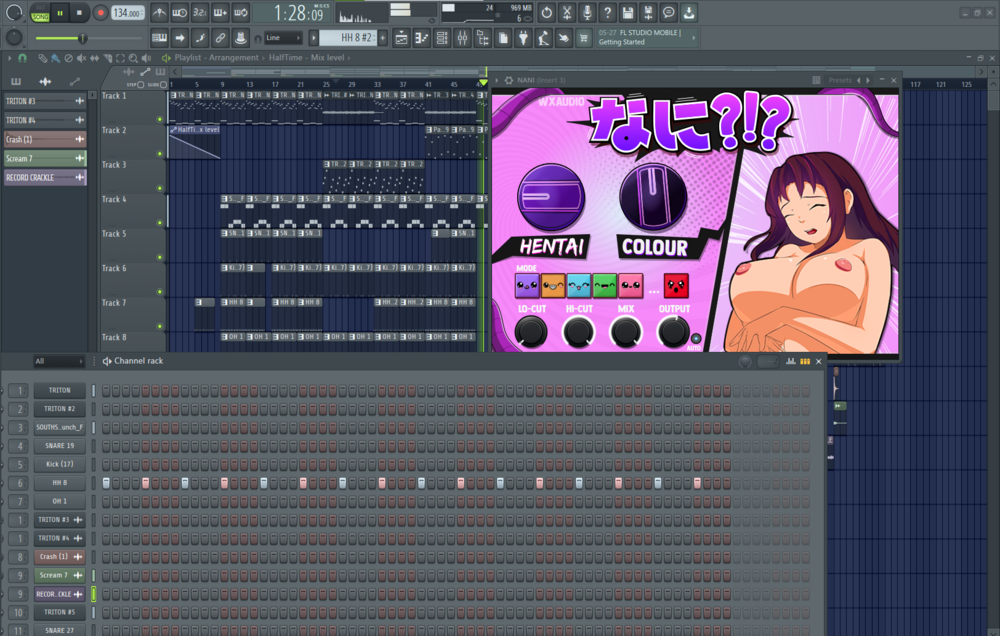Viewport: 1000px width, 636px height.
Task: Add a new pattern with the plus button
Action: [x=383, y=38]
